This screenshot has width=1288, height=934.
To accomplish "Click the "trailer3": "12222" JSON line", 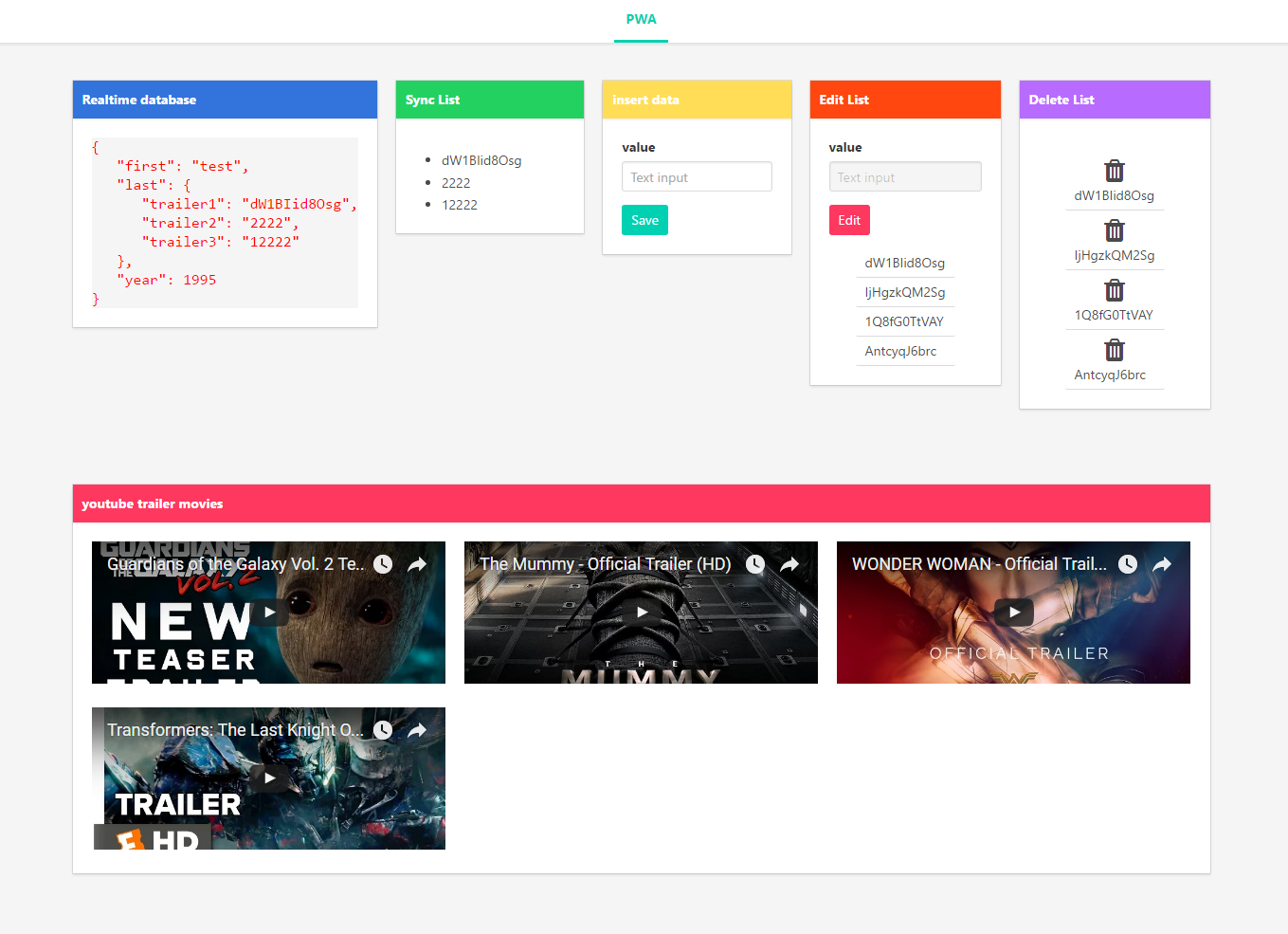I will (220, 242).
